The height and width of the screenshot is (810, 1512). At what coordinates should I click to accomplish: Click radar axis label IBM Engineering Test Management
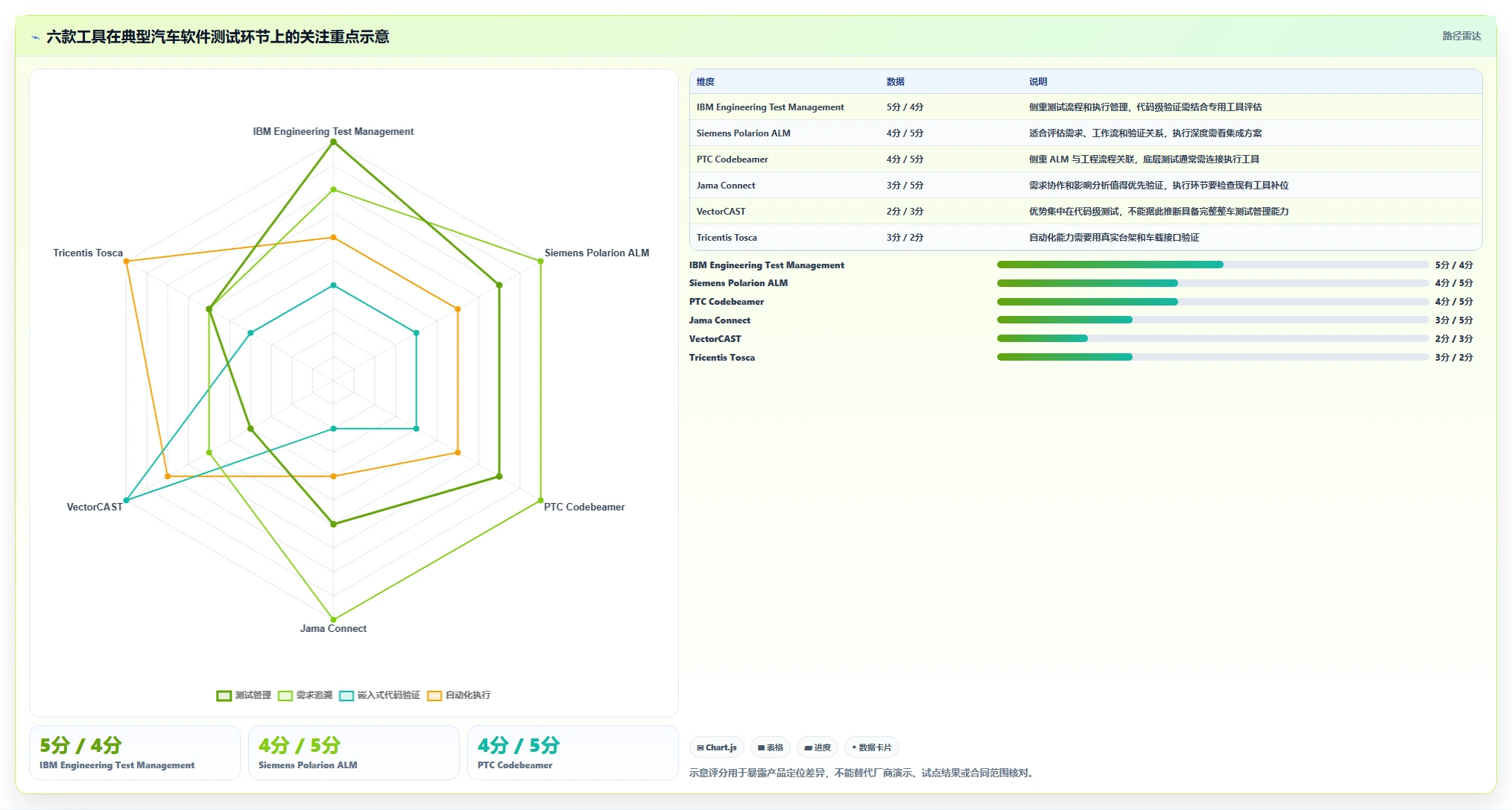click(x=333, y=131)
